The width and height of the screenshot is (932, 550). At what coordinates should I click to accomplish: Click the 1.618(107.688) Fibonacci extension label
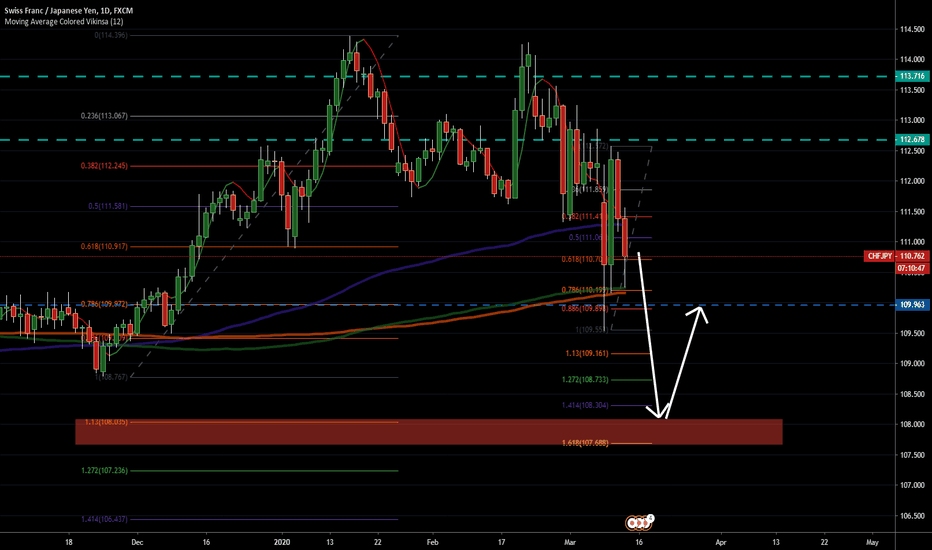pyautogui.click(x=585, y=442)
